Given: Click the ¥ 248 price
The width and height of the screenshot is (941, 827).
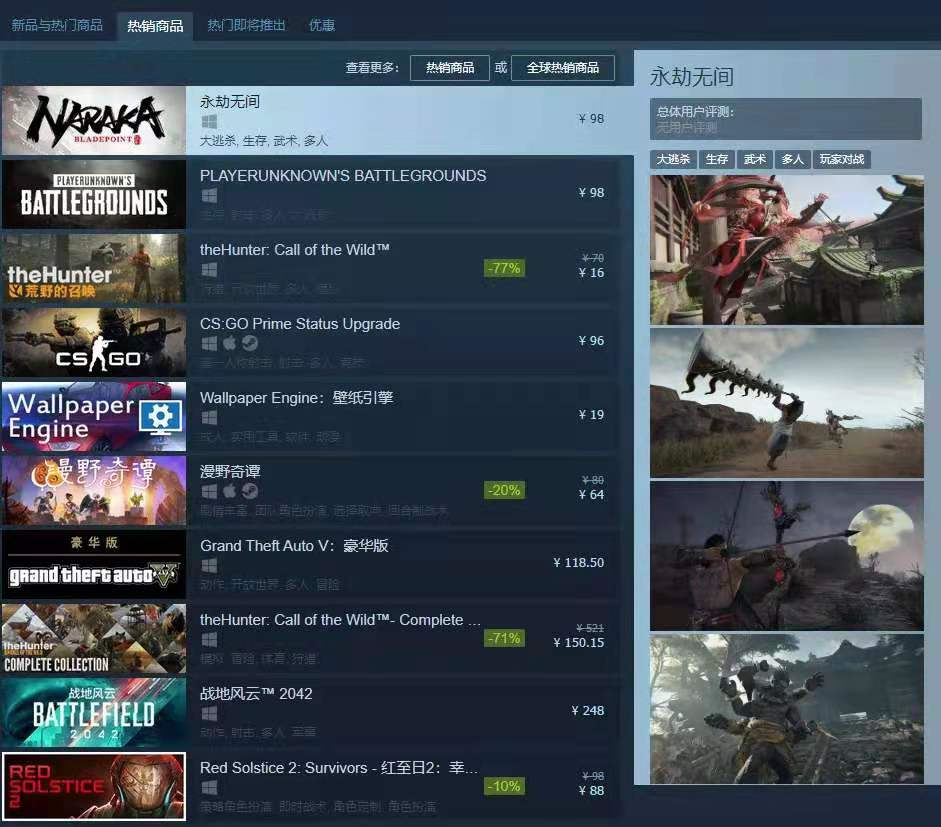Looking at the screenshot, I should pos(588,711).
